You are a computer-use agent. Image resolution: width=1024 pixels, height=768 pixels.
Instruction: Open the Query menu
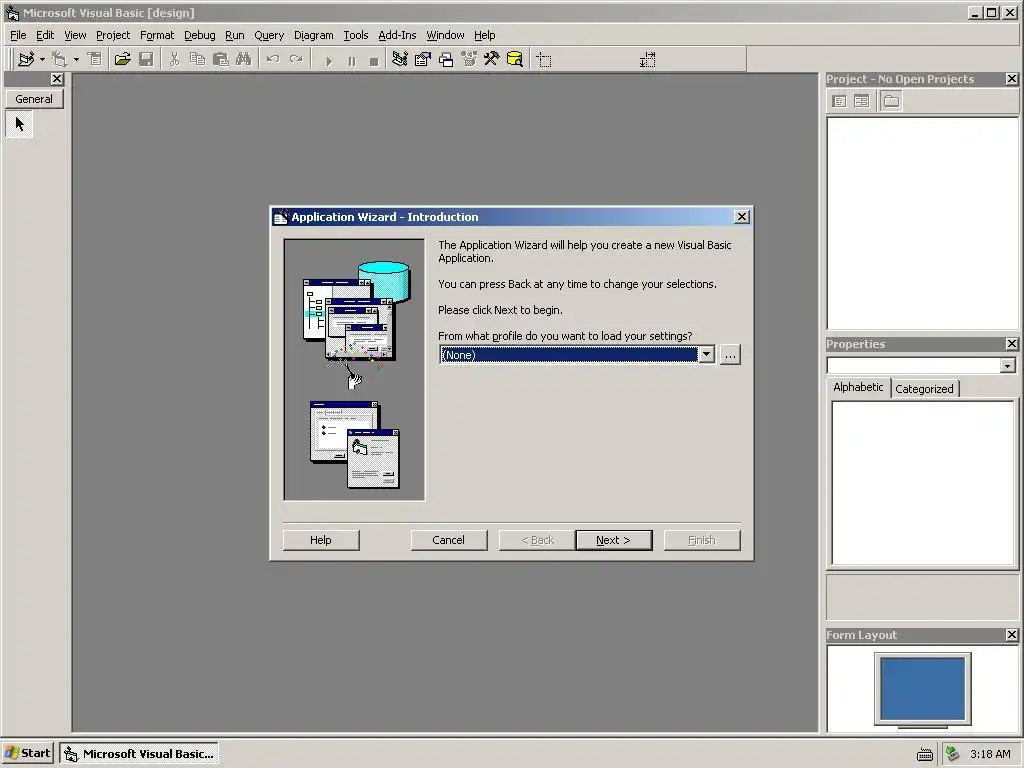click(269, 35)
